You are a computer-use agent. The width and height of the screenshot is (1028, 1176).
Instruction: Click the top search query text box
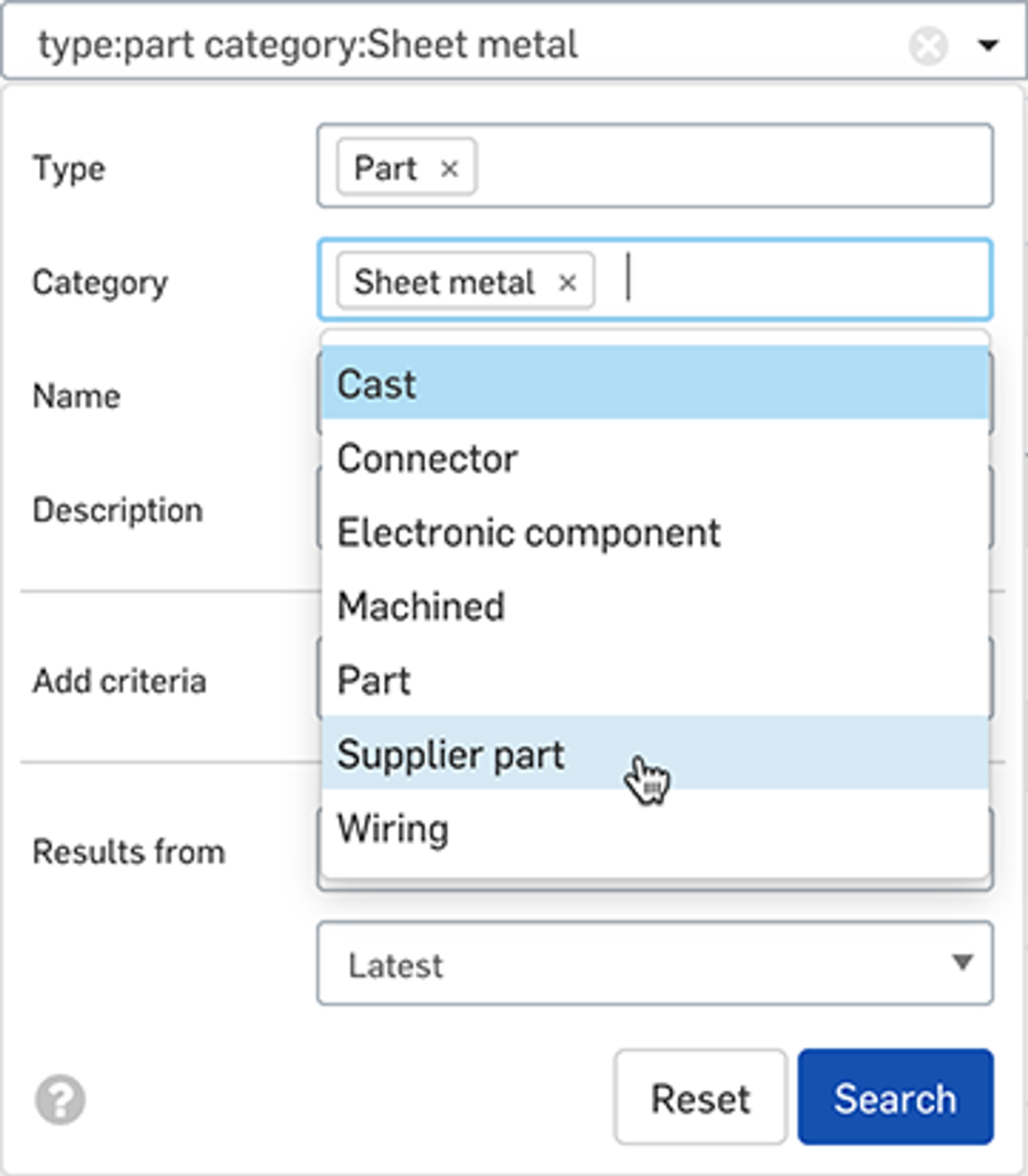(x=450, y=46)
